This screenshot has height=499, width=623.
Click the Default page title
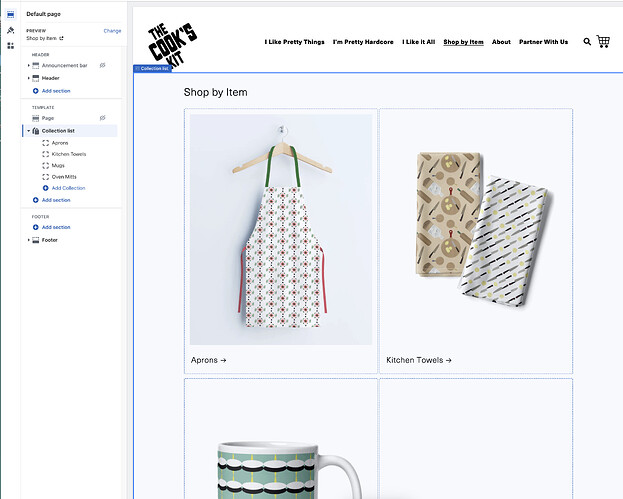43,14
